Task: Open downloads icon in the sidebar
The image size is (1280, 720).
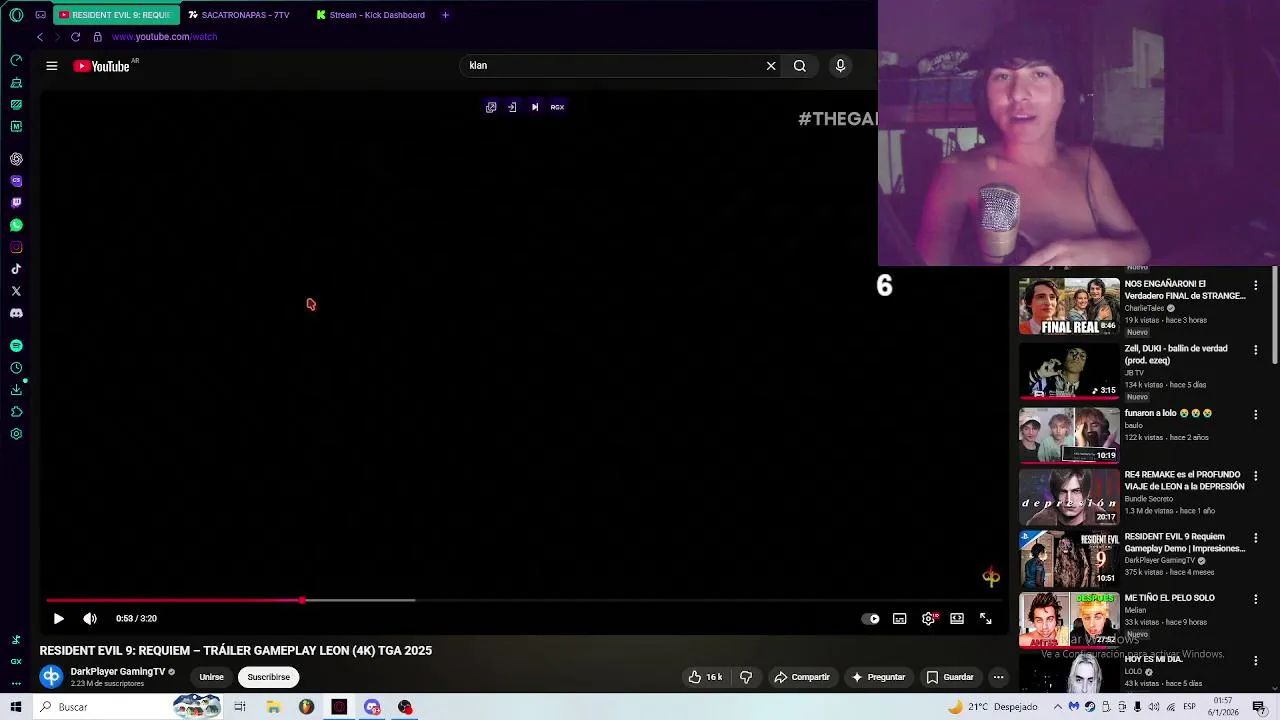Action: (x=16, y=390)
